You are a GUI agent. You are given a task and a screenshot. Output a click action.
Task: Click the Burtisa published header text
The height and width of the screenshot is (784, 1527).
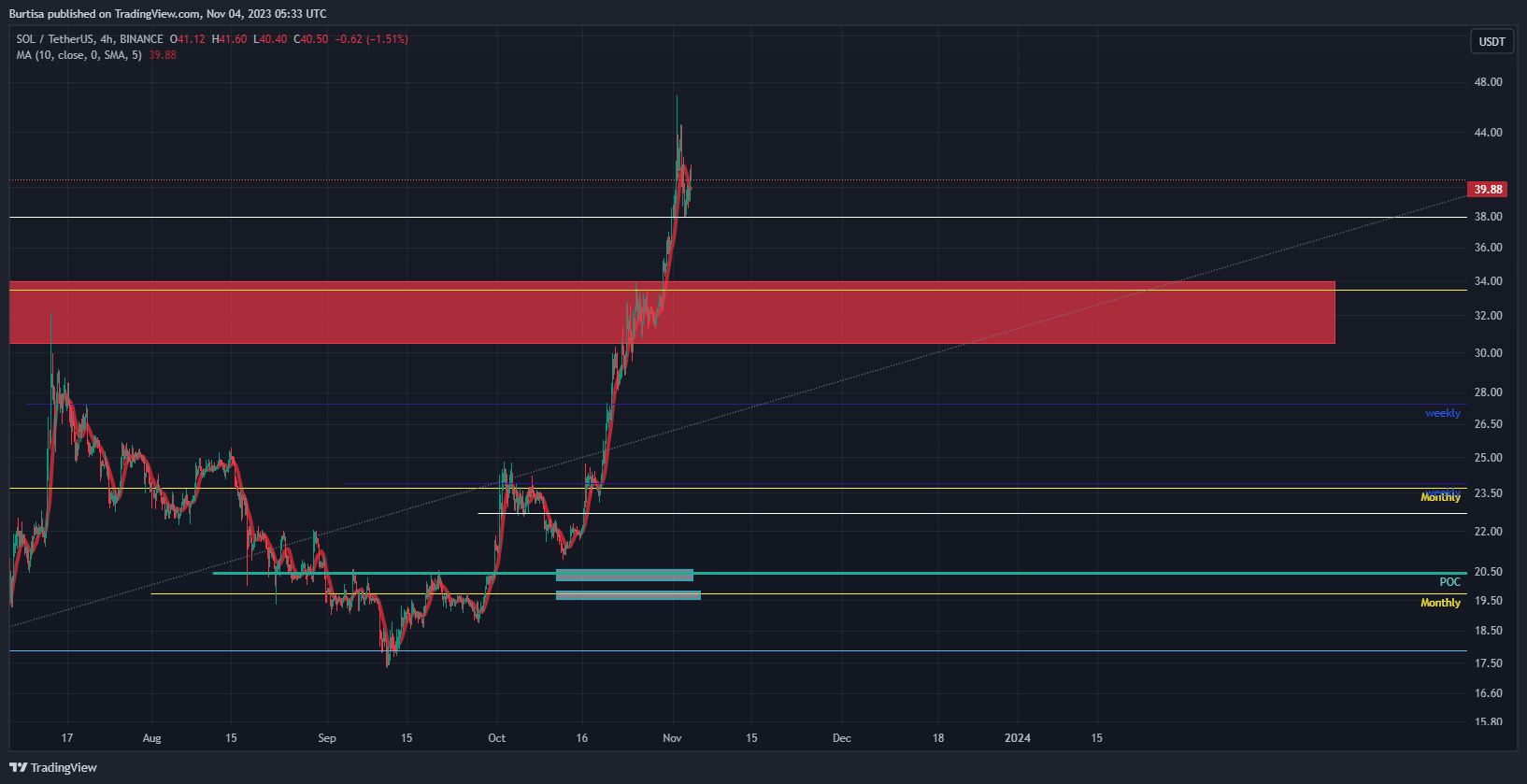pyautogui.click(x=168, y=14)
